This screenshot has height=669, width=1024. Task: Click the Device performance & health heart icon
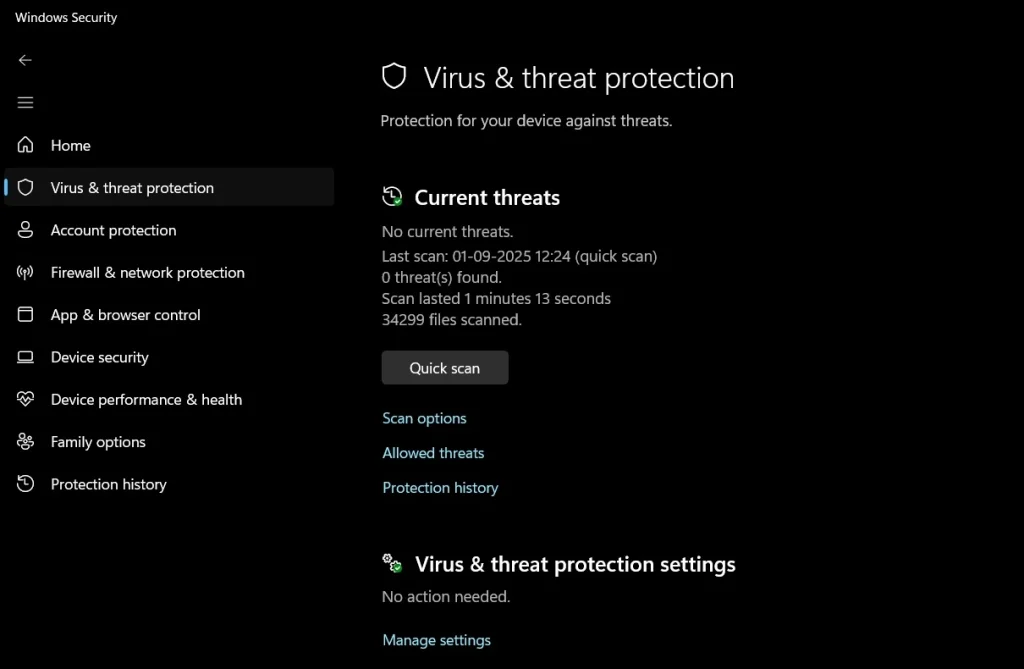point(25,399)
